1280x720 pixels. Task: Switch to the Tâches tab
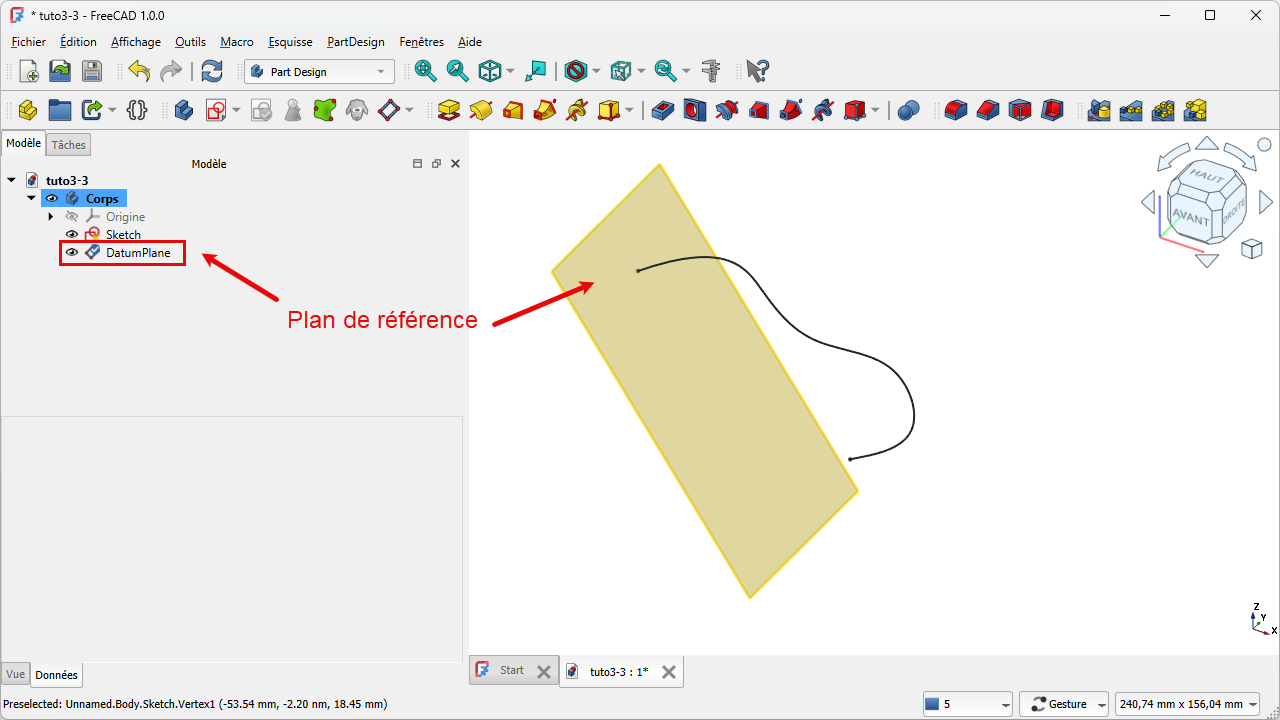click(x=69, y=145)
